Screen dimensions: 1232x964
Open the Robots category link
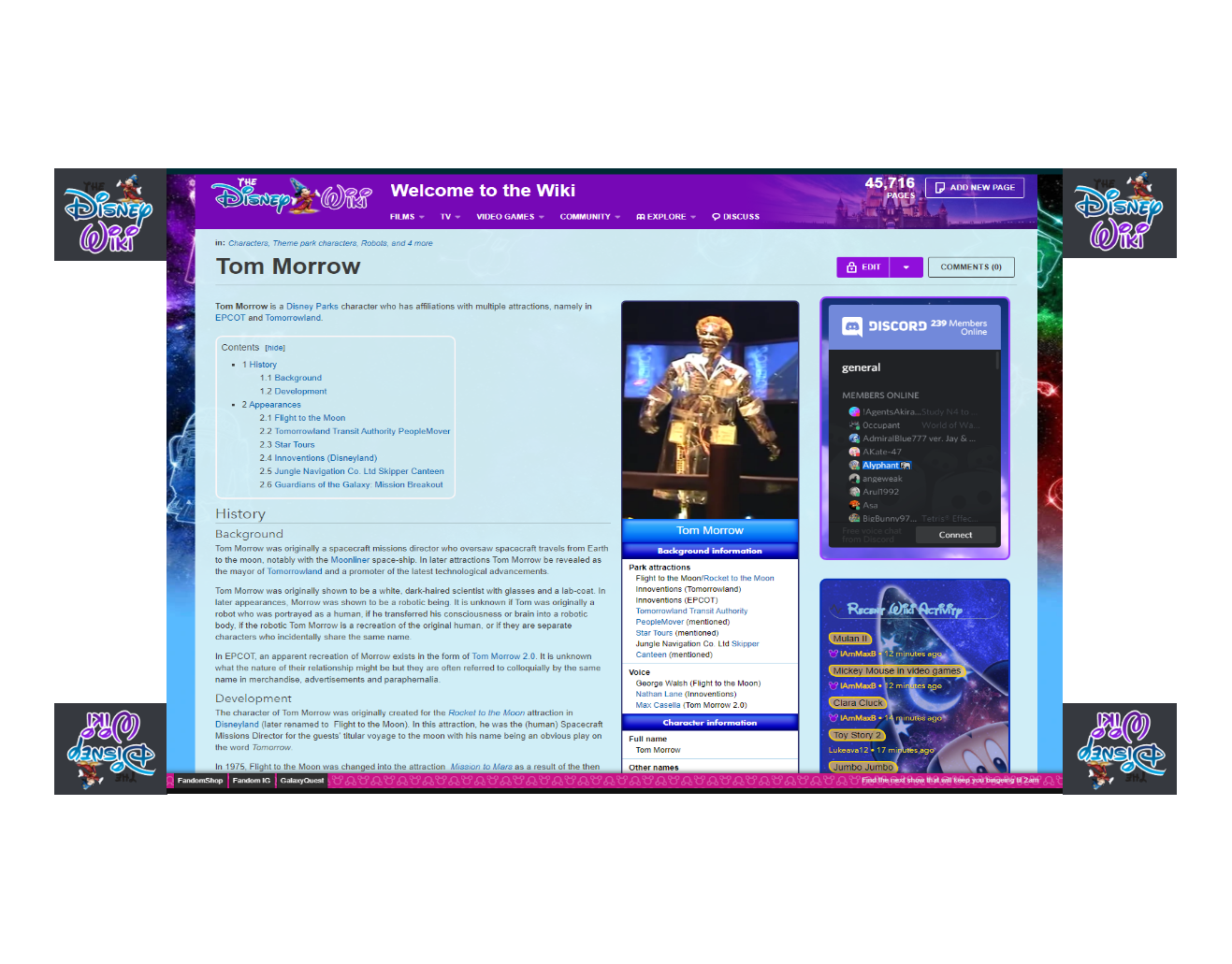374,243
